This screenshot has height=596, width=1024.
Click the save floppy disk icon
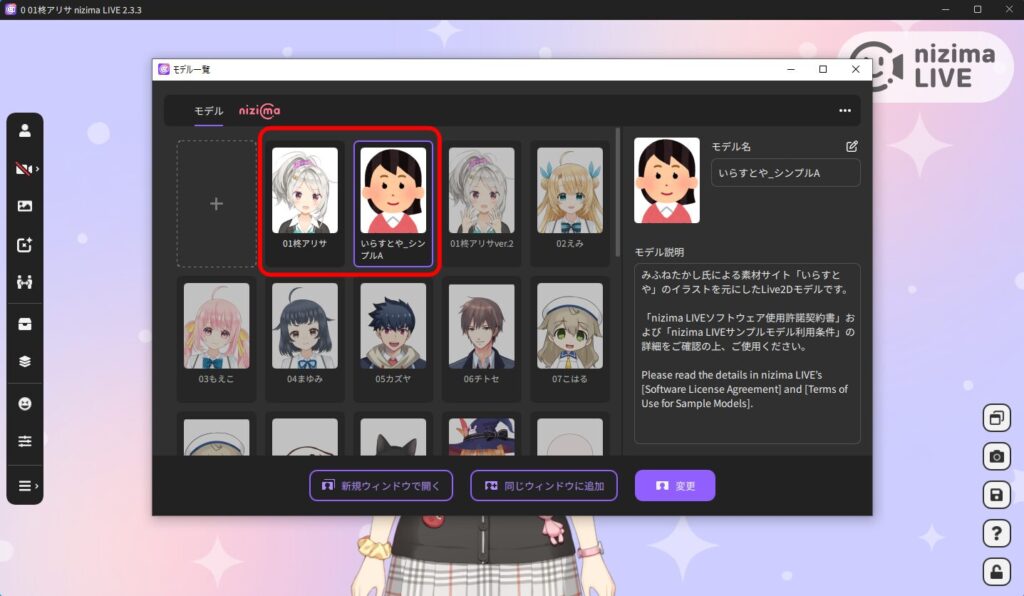[997, 495]
